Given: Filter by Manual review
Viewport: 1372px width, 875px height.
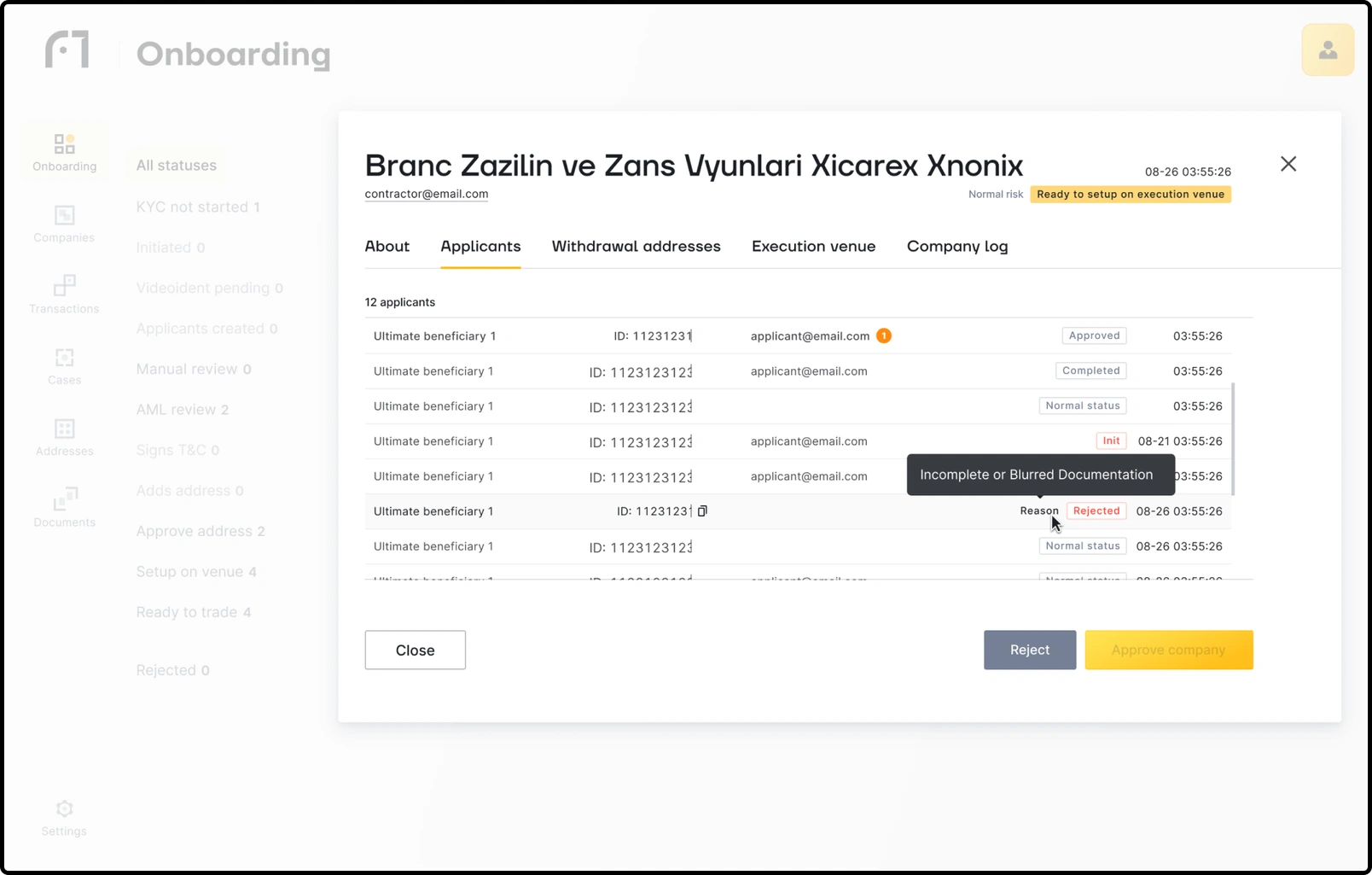Looking at the screenshot, I should click(194, 370).
